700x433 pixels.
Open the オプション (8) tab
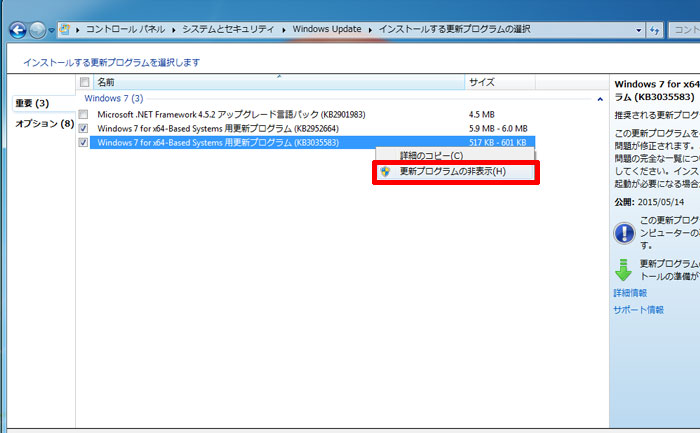point(45,124)
